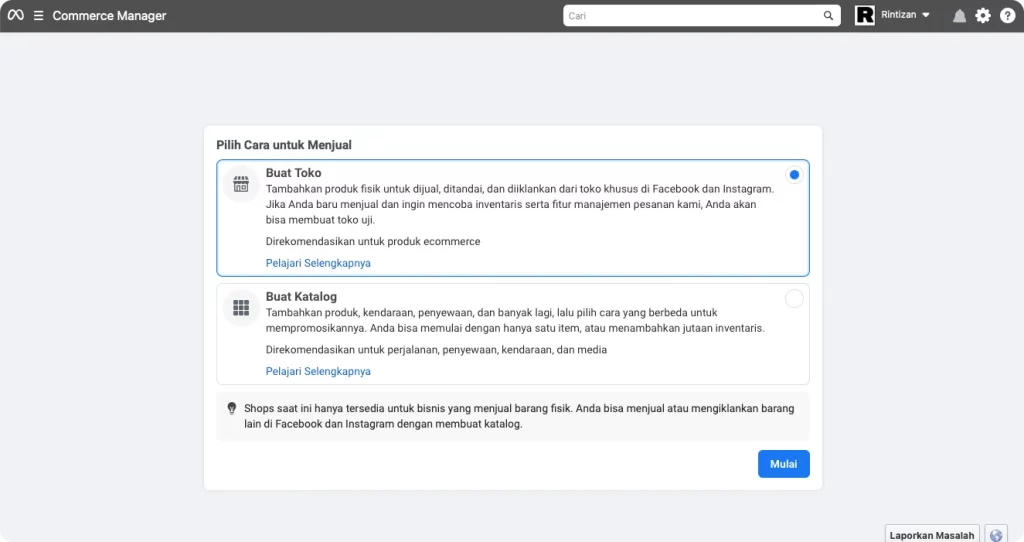Click the Rintizan account name
The height and width of the screenshot is (542, 1024).
coord(899,14)
